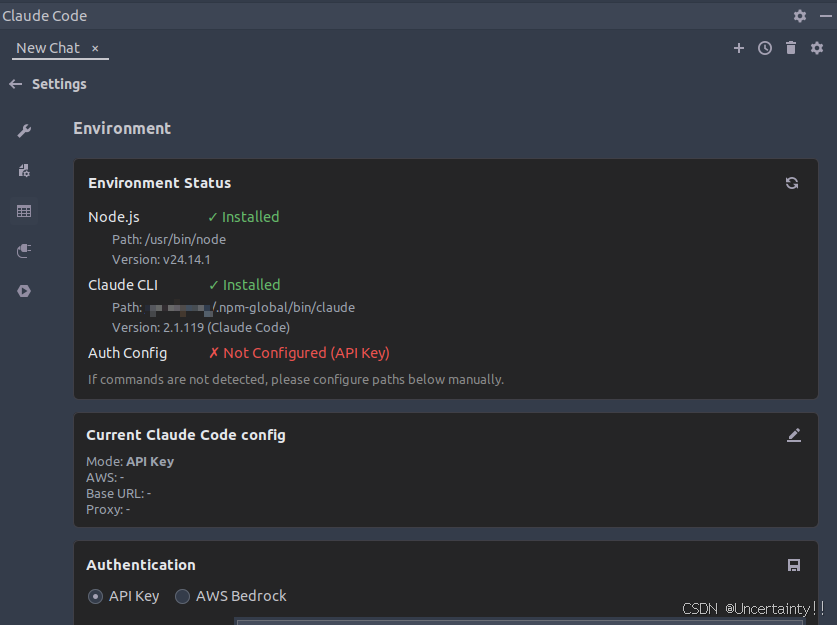837x625 pixels.
Task: Click the Base URL value line
Action: click(x=119, y=493)
